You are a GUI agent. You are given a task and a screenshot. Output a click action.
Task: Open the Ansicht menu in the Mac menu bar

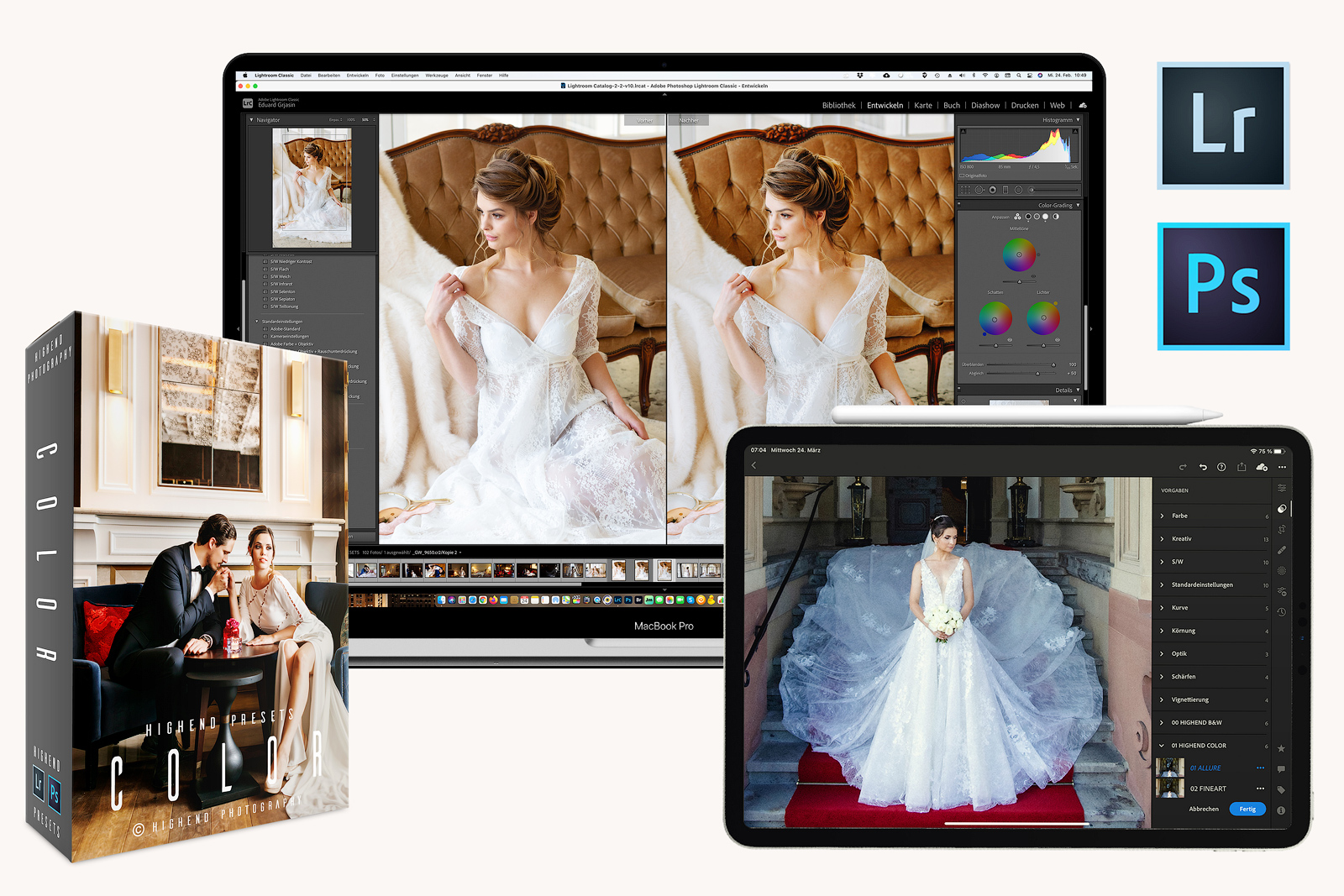click(463, 76)
